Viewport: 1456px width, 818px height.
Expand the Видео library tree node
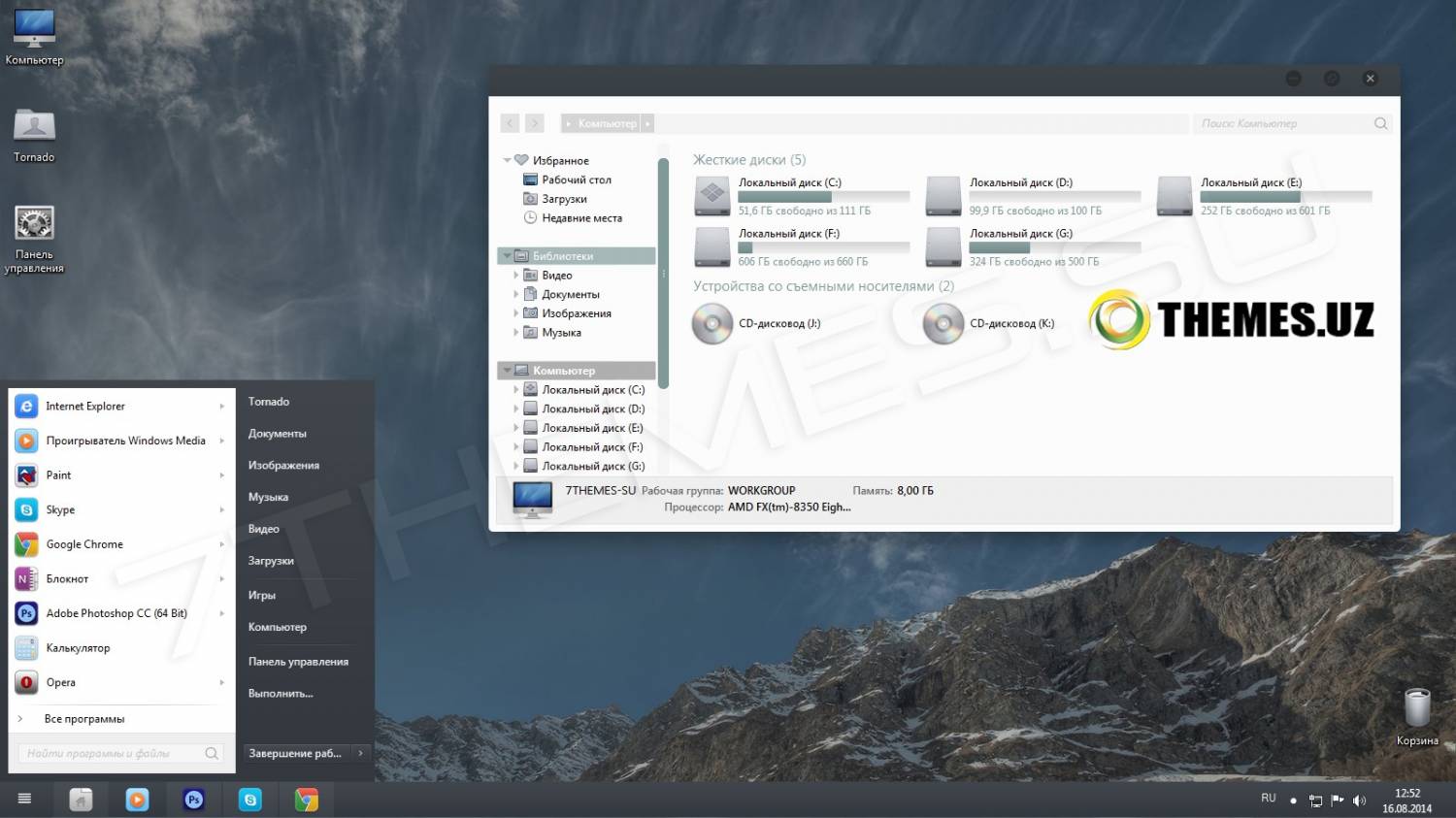point(516,276)
